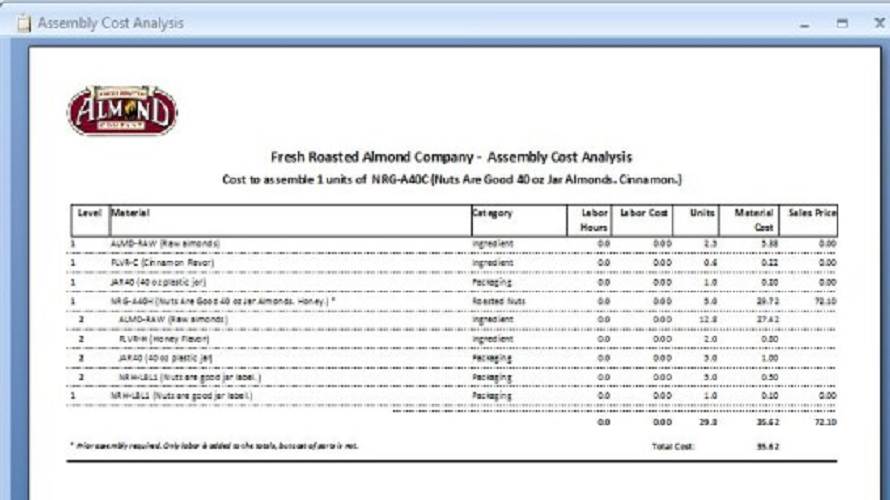This screenshot has height=500, width=890.
Task: Click the level 2 'JAR40 (40 oz plastic jar)' material
Action: (x=165, y=358)
